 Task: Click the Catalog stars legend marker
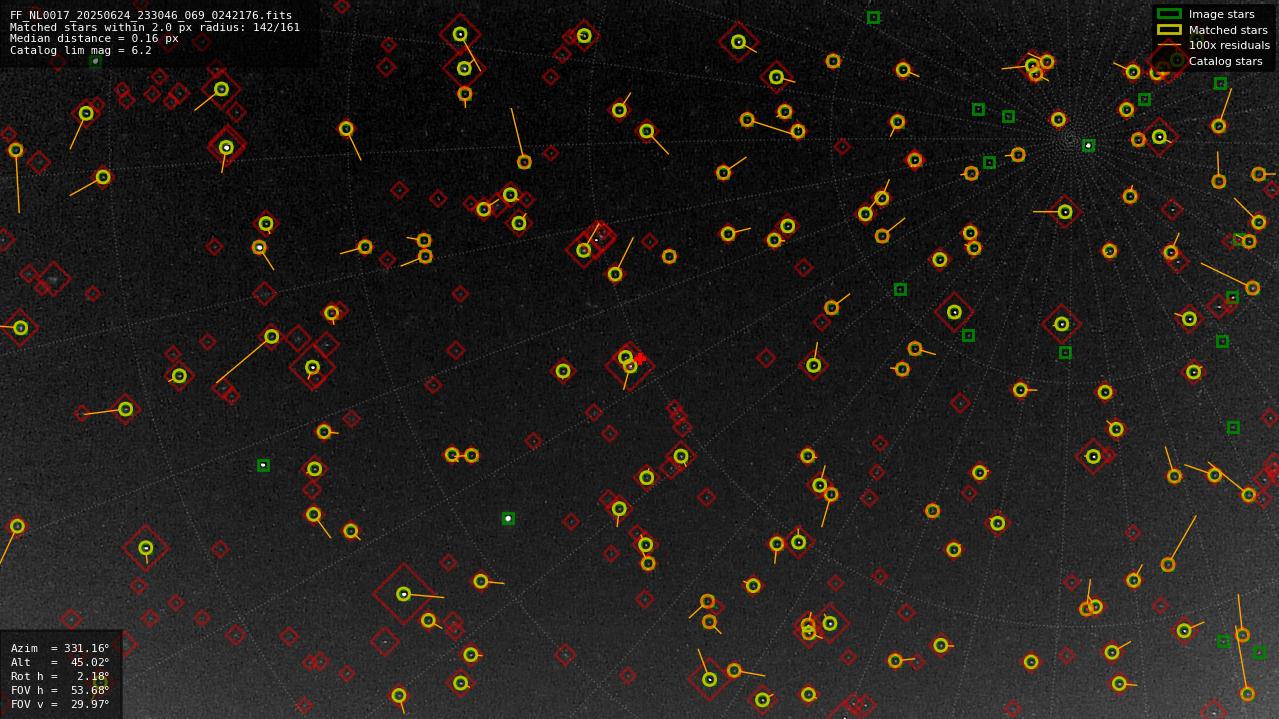1169,61
